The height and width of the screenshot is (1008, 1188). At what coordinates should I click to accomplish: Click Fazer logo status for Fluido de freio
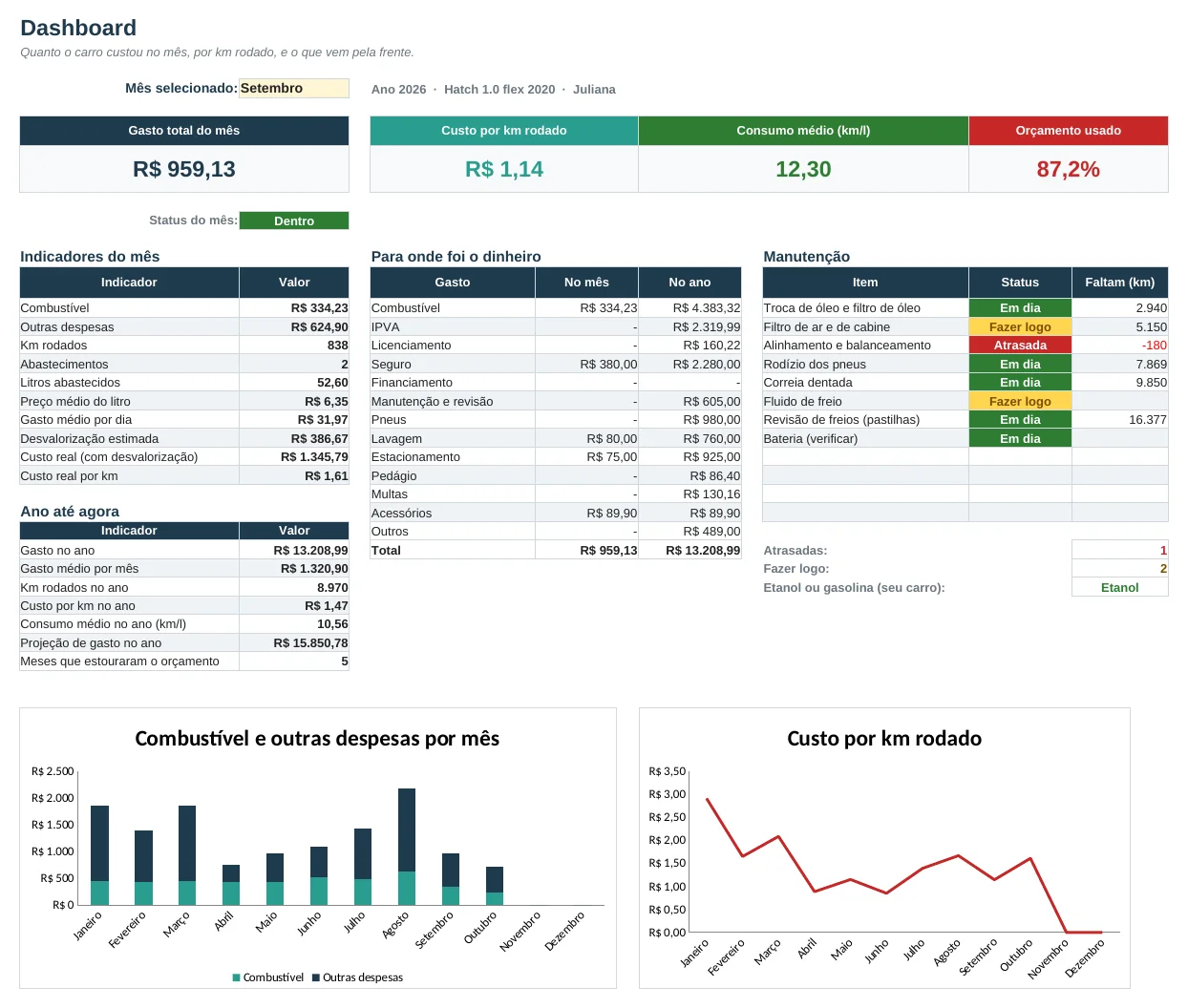click(x=1020, y=402)
